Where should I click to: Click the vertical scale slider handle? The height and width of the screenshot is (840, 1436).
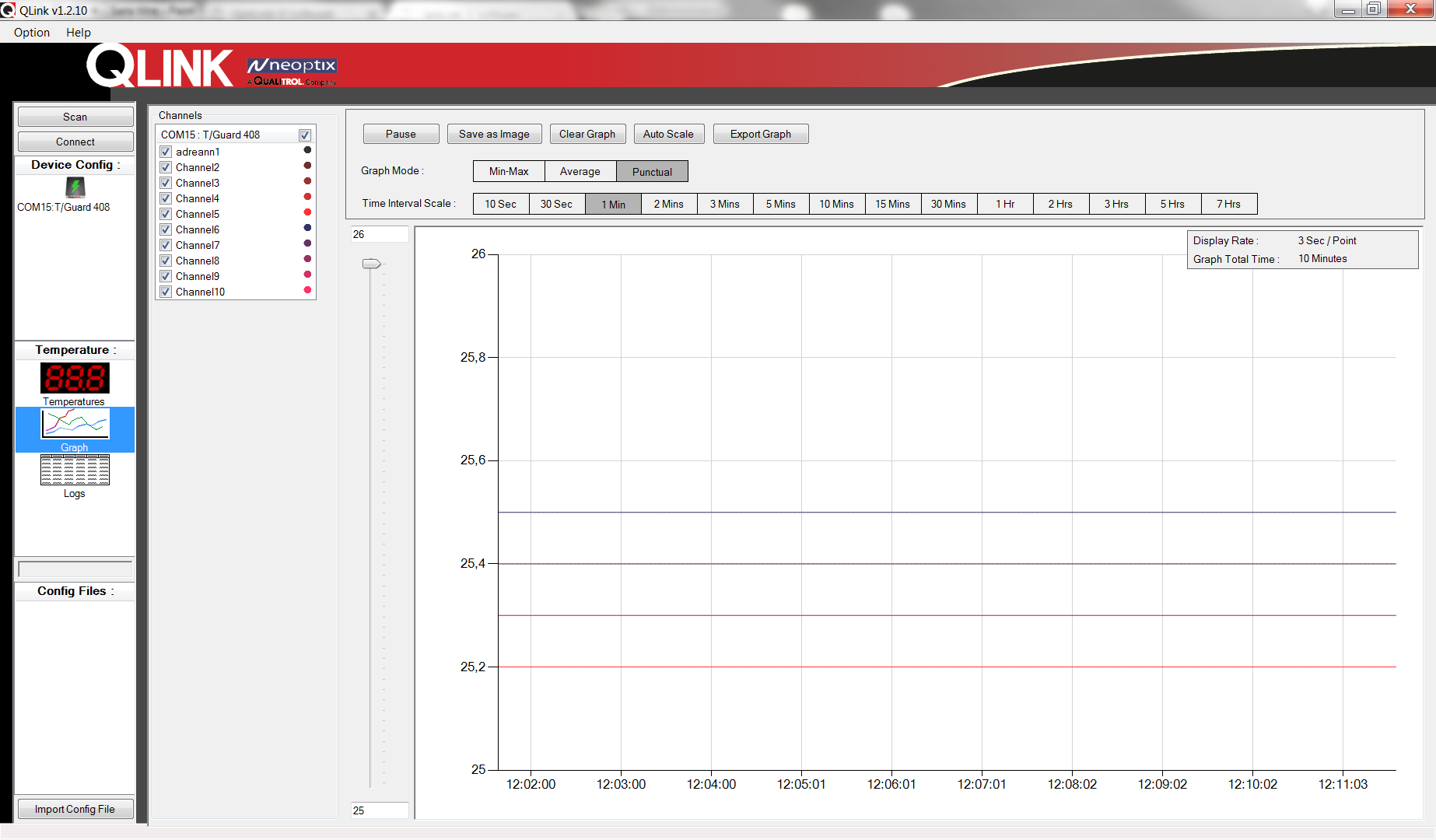point(372,264)
